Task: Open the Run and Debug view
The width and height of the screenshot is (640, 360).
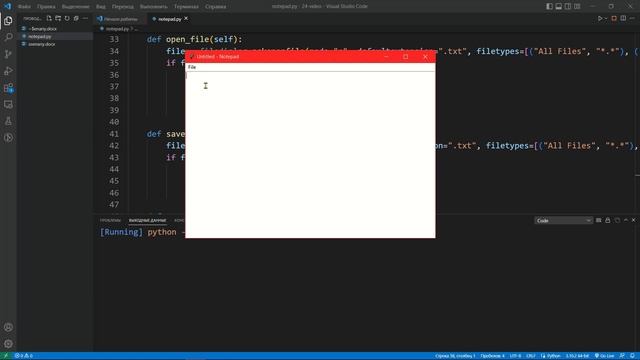Action: pos(8,71)
